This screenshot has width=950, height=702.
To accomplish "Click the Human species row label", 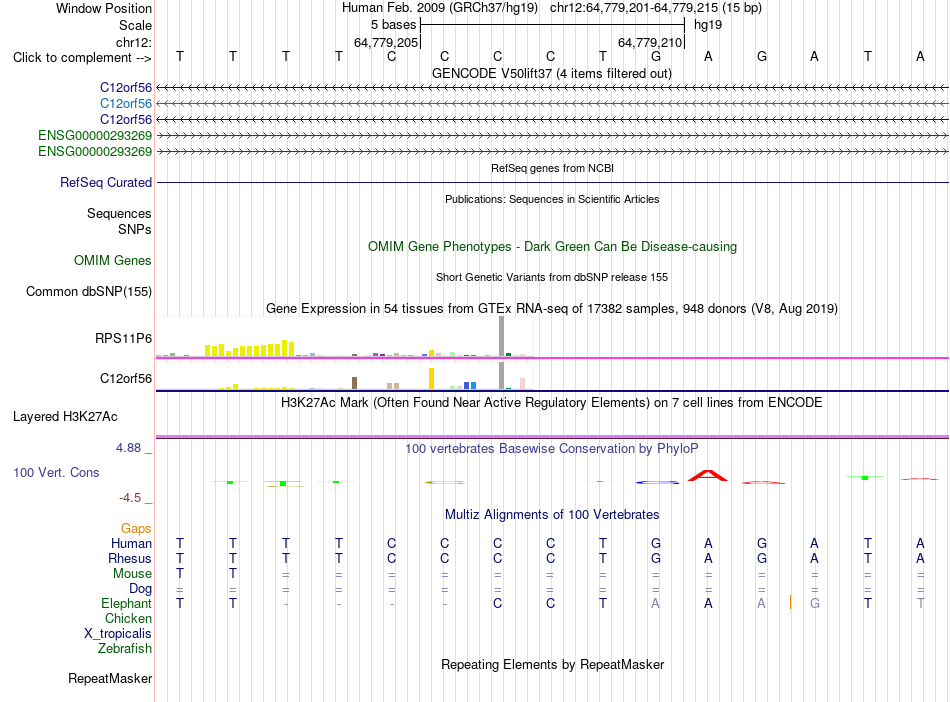I will [x=131, y=543].
